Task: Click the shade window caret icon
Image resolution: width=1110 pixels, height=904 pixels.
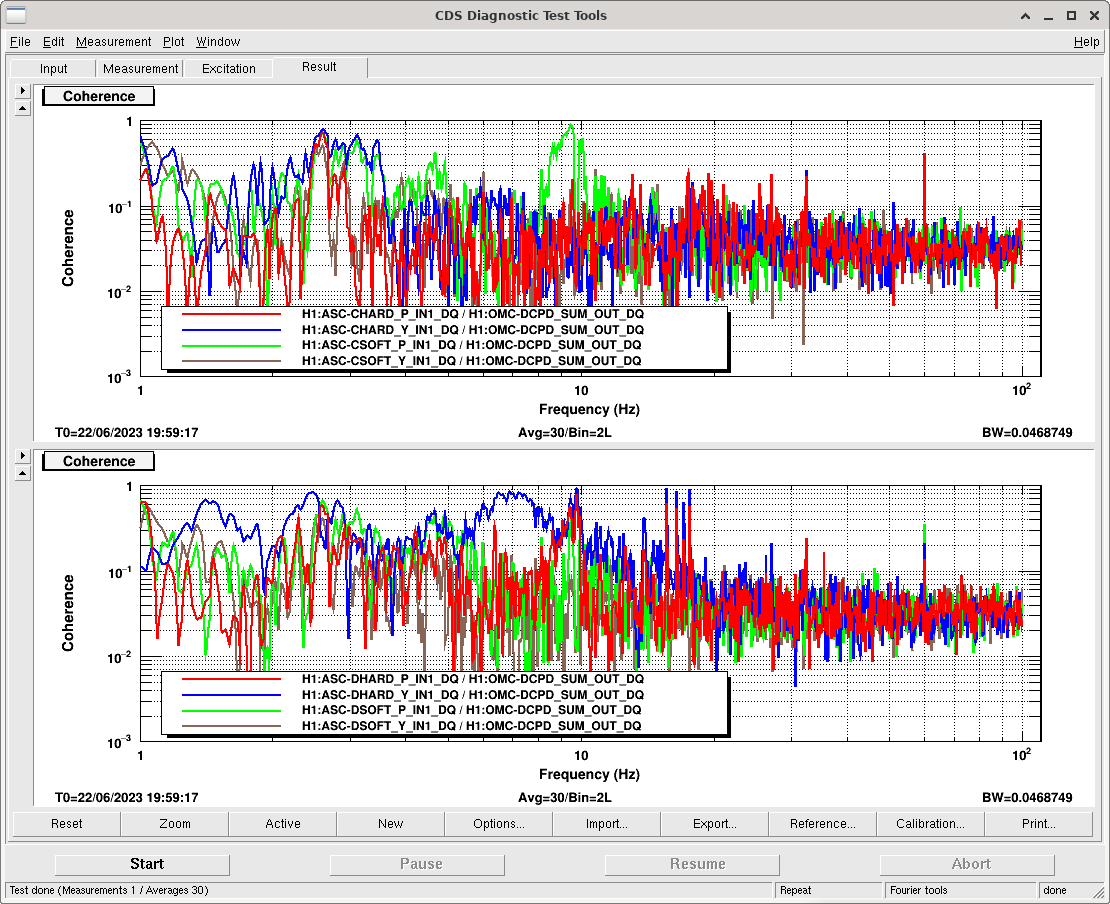Action: click(1024, 15)
